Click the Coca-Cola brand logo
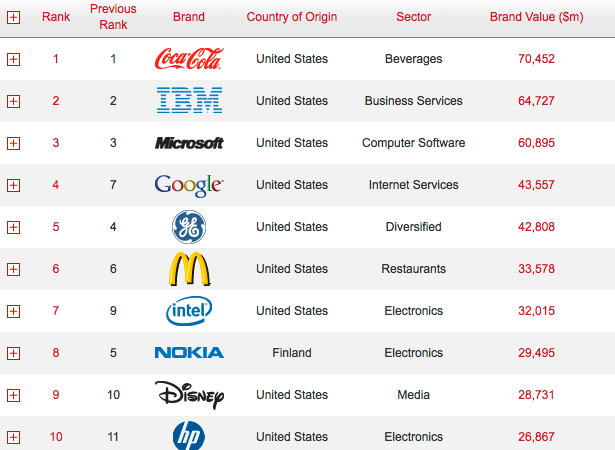Screen dimensions: 615x450 coord(189,58)
